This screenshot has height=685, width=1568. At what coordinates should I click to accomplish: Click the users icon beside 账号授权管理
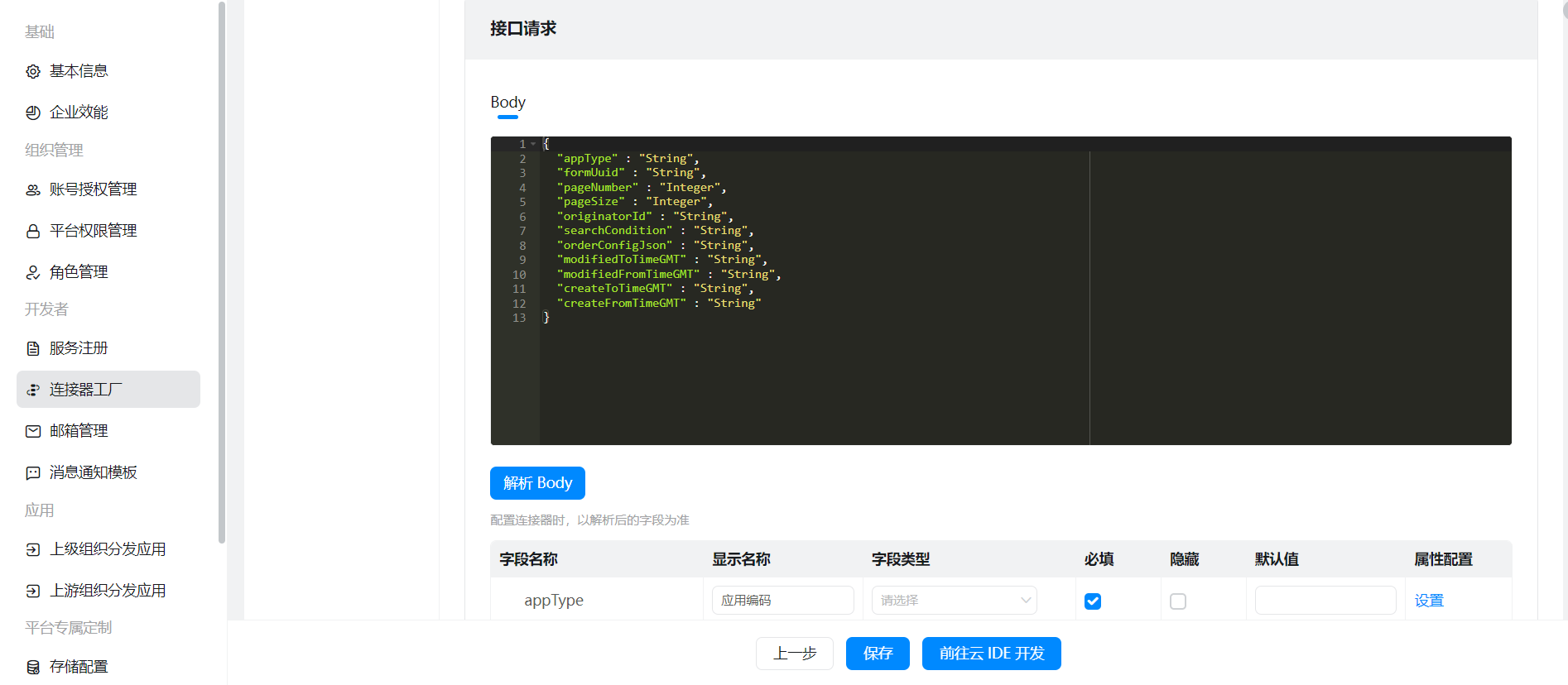[33, 190]
